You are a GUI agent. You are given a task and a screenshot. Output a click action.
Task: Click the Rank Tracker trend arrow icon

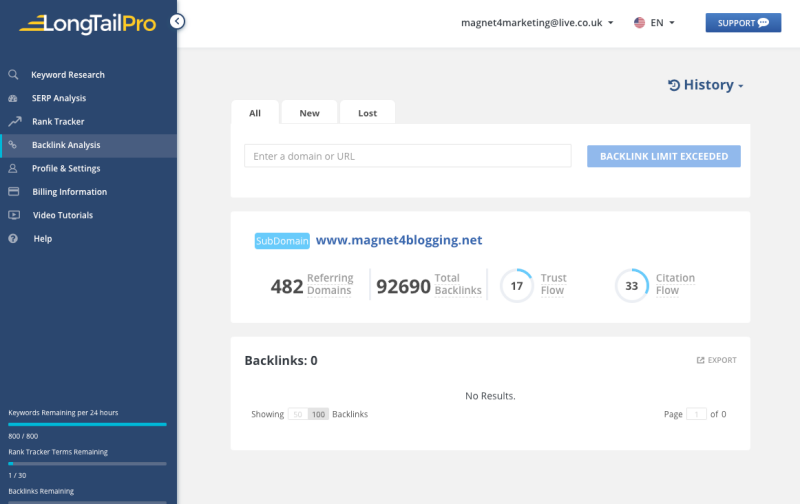click(15, 121)
